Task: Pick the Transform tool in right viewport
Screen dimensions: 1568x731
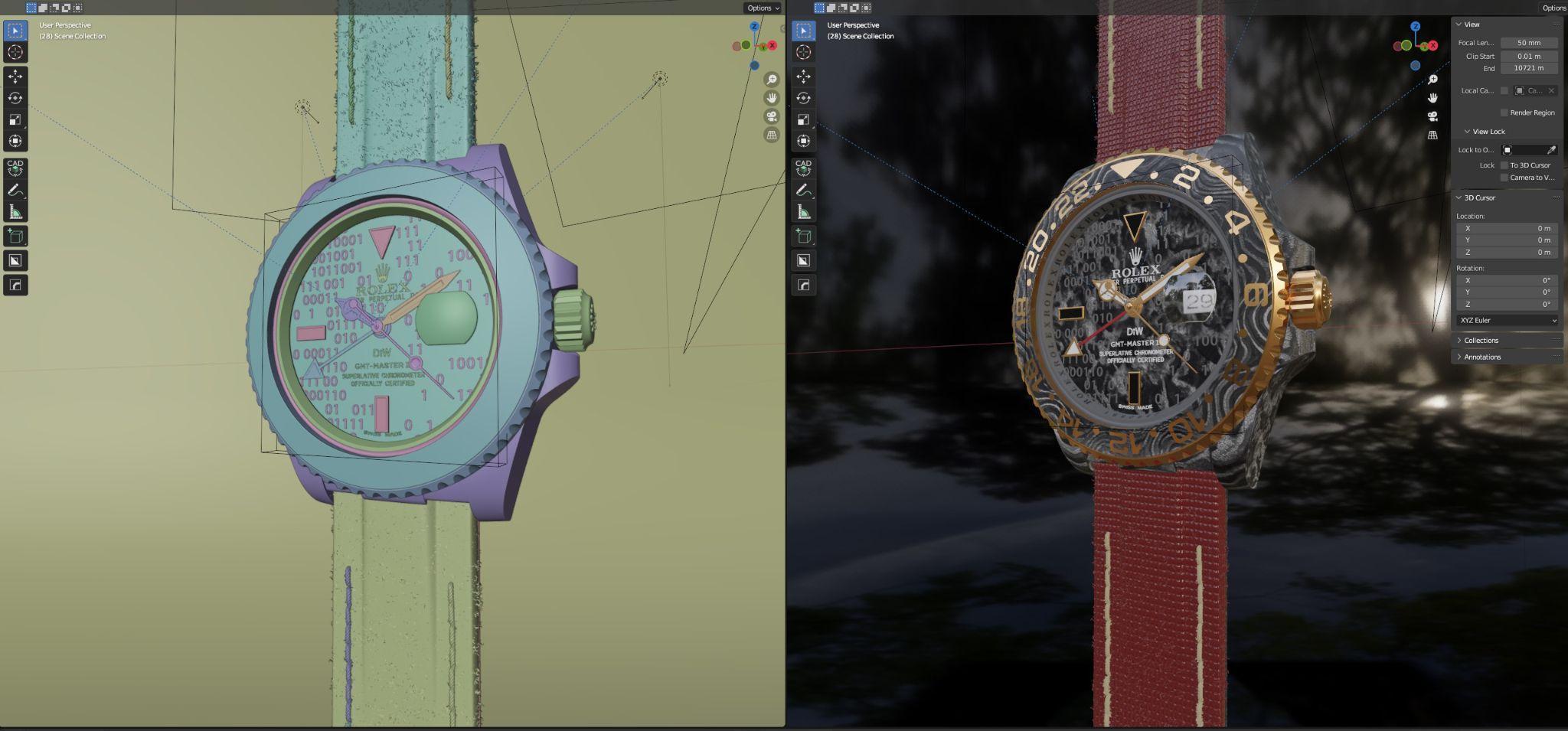Action: tap(803, 141)
